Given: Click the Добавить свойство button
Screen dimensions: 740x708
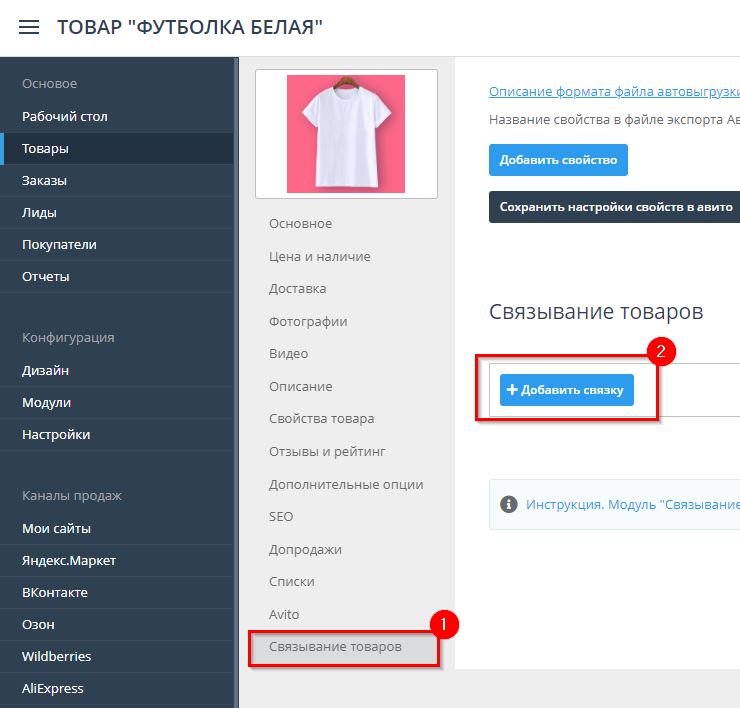Looking at the screenshot, I should click(x=558, y=160).
